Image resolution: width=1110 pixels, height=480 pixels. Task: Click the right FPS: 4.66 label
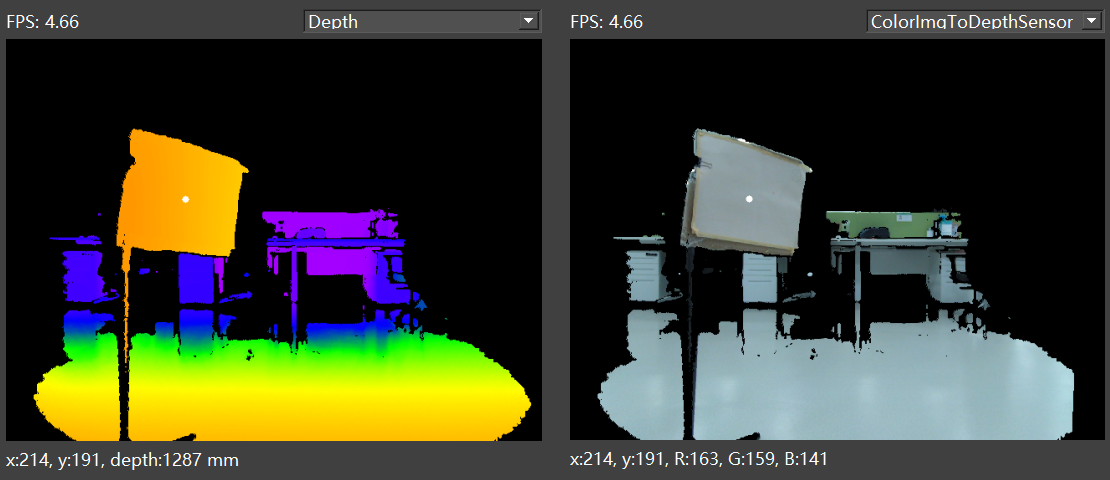click(607, 22)
